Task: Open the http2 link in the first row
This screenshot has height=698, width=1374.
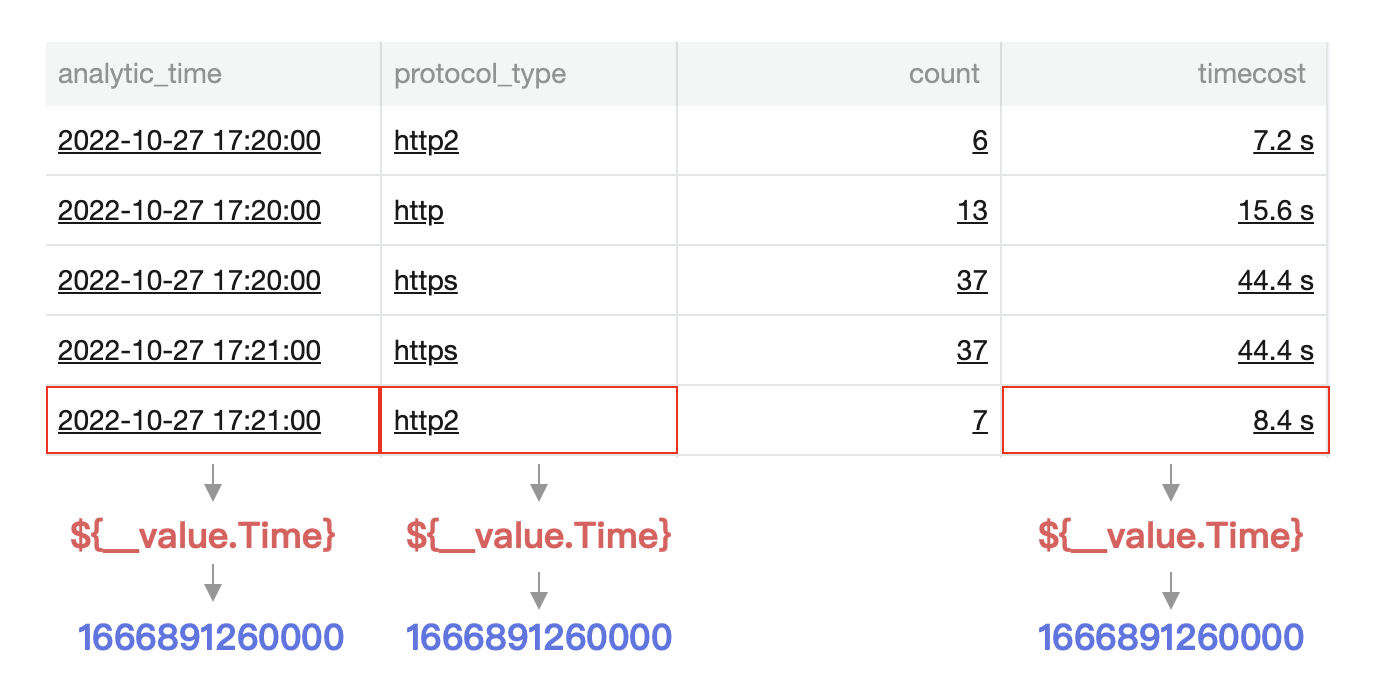Action: point(426,141)
